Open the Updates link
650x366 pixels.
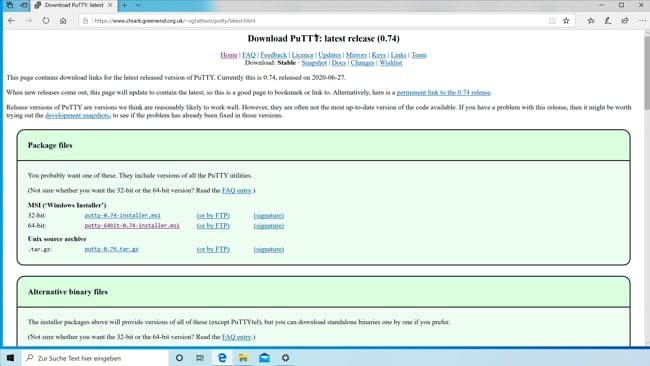(330, 55)
